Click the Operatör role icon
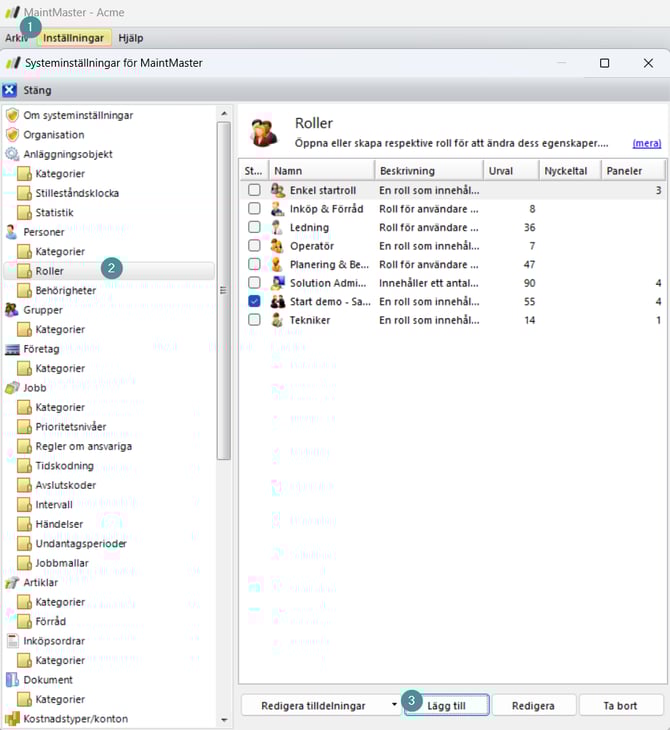This screenshot has height=730, width=670. pyautogui.click(x=277, y=246)
